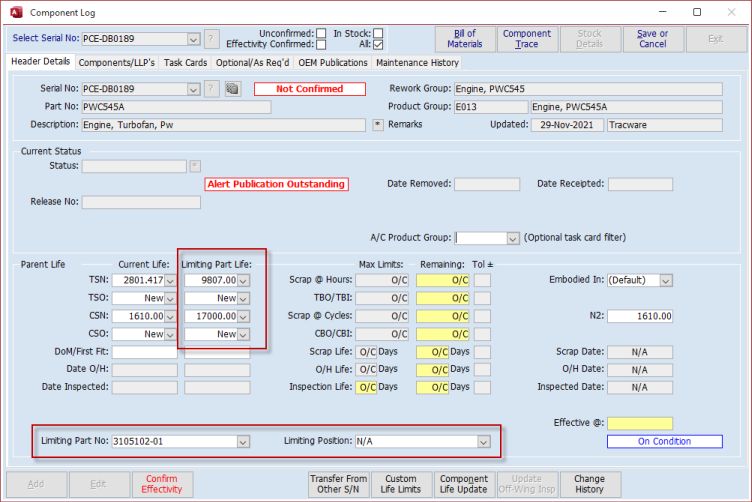Toggle Tol checkbox on CBO/CBI row

[482, 334]
